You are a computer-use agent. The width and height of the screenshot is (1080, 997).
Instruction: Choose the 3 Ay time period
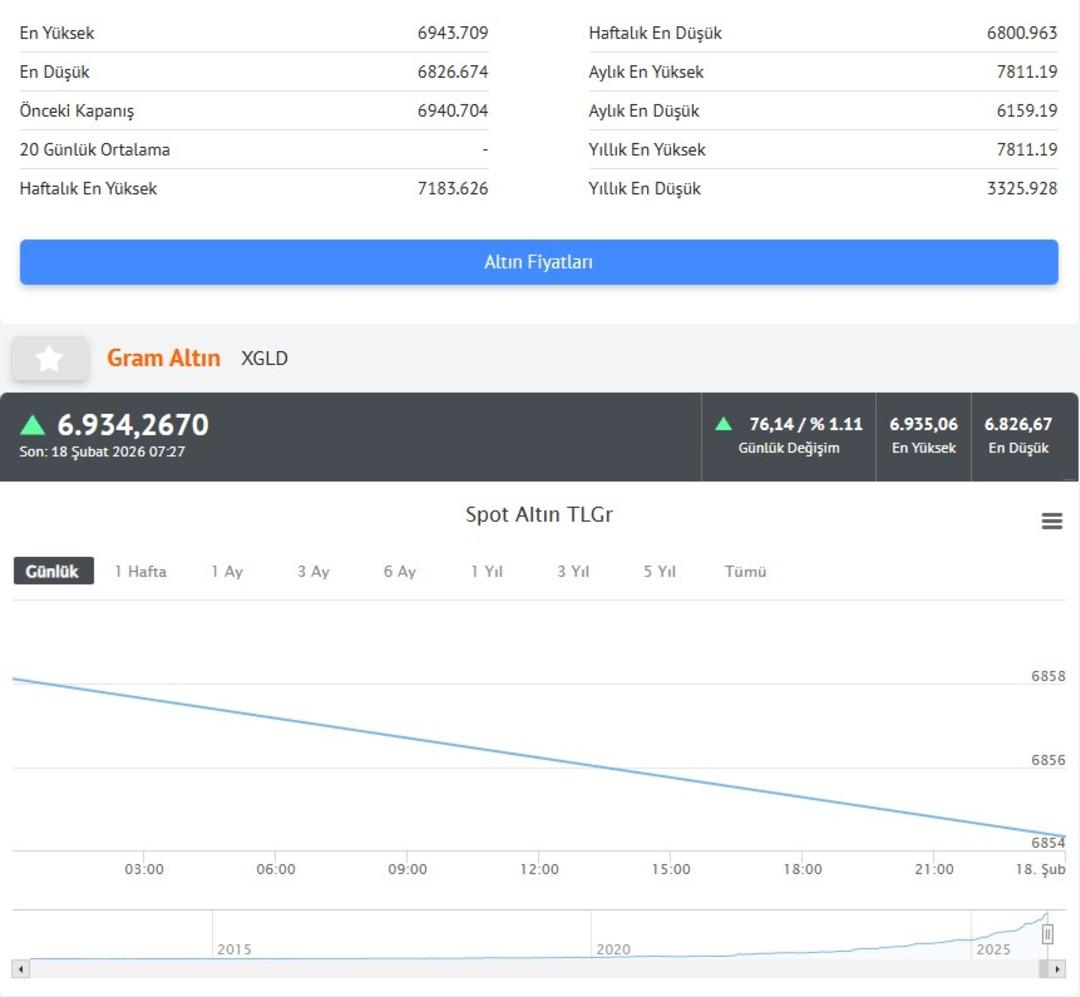tap(313, 572)
